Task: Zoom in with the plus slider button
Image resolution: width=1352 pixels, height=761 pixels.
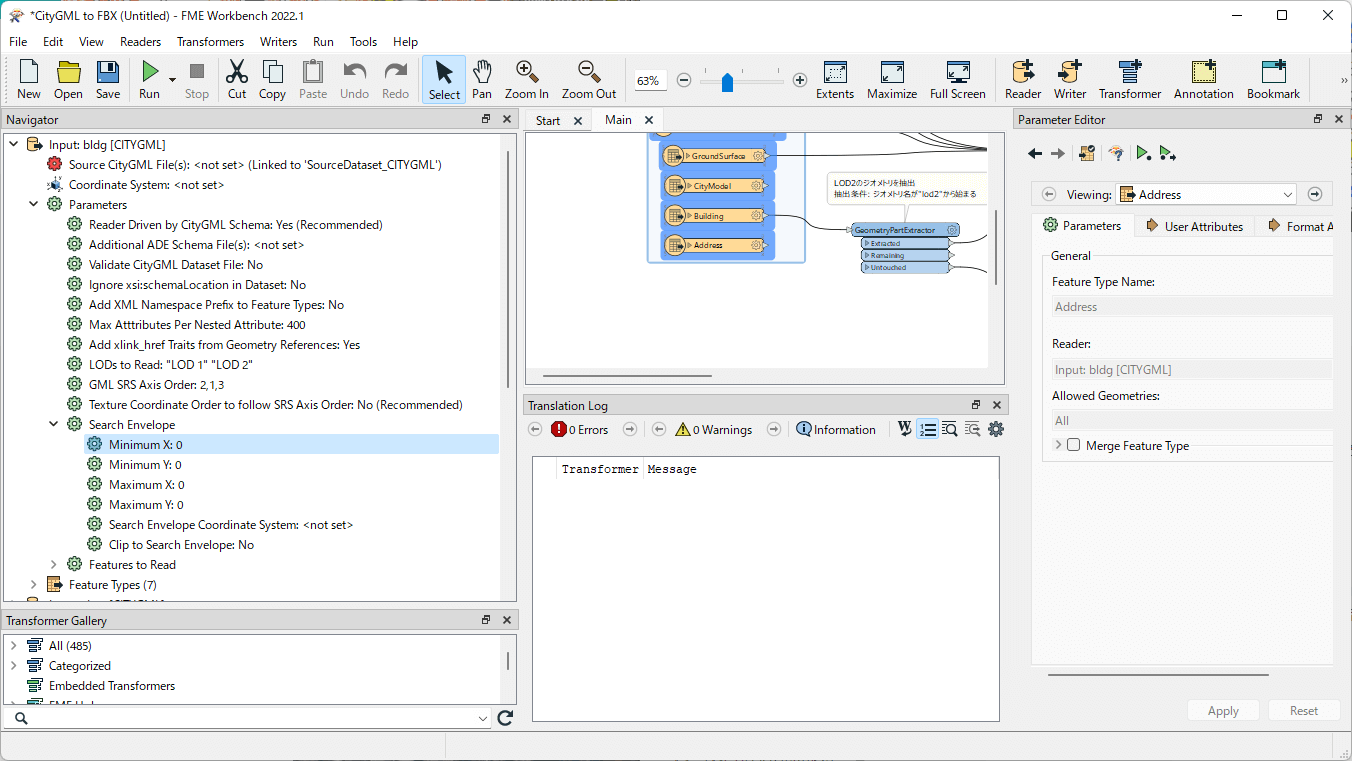Action: click(800, 80)
